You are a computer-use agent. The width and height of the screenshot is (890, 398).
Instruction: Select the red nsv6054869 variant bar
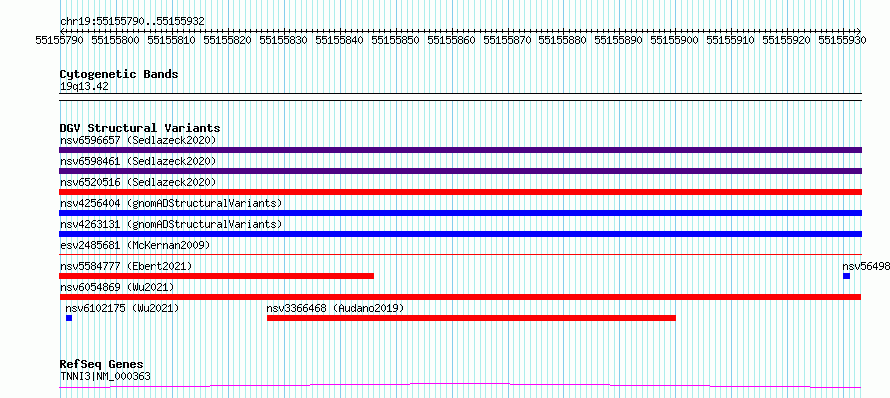click(460, 297)
